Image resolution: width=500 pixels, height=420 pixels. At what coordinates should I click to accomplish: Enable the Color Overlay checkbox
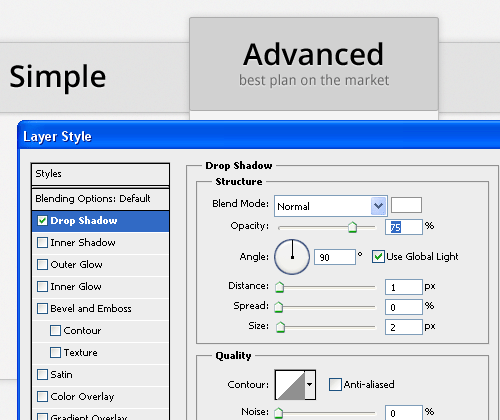[x=42, y=397]
